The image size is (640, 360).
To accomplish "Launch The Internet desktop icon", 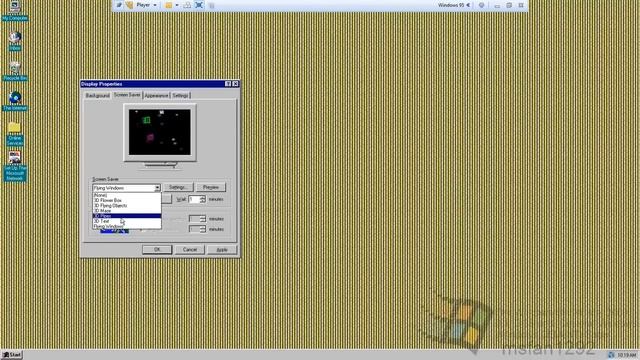I will tap(15, 101).
